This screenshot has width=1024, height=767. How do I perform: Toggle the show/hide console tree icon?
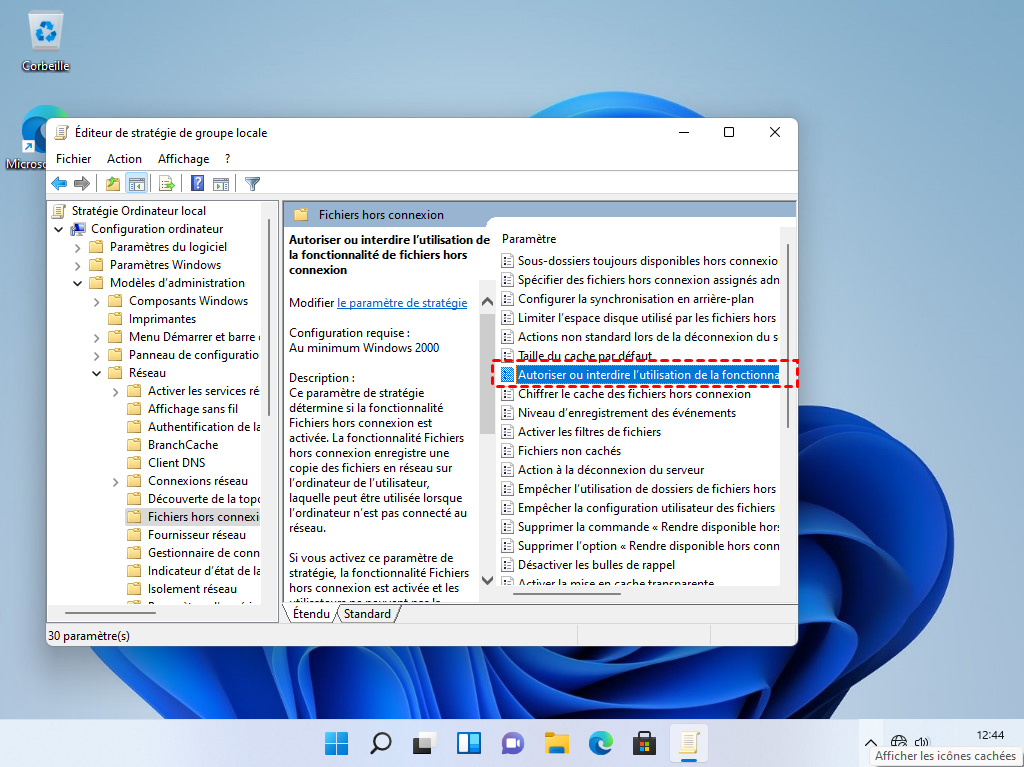coord(137,183)
